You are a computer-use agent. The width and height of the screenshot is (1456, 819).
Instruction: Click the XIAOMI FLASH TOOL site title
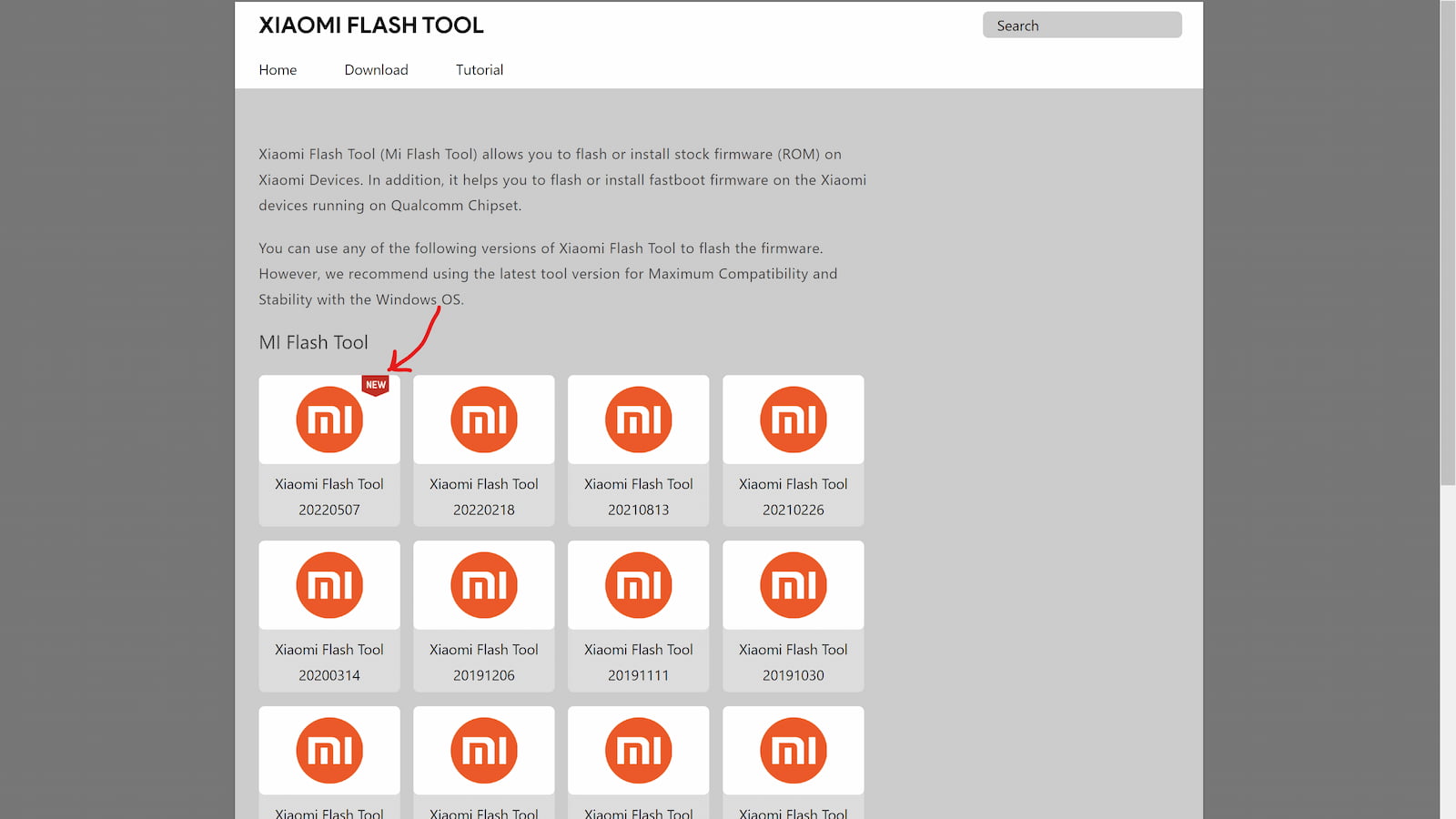(x=371, y=25)
